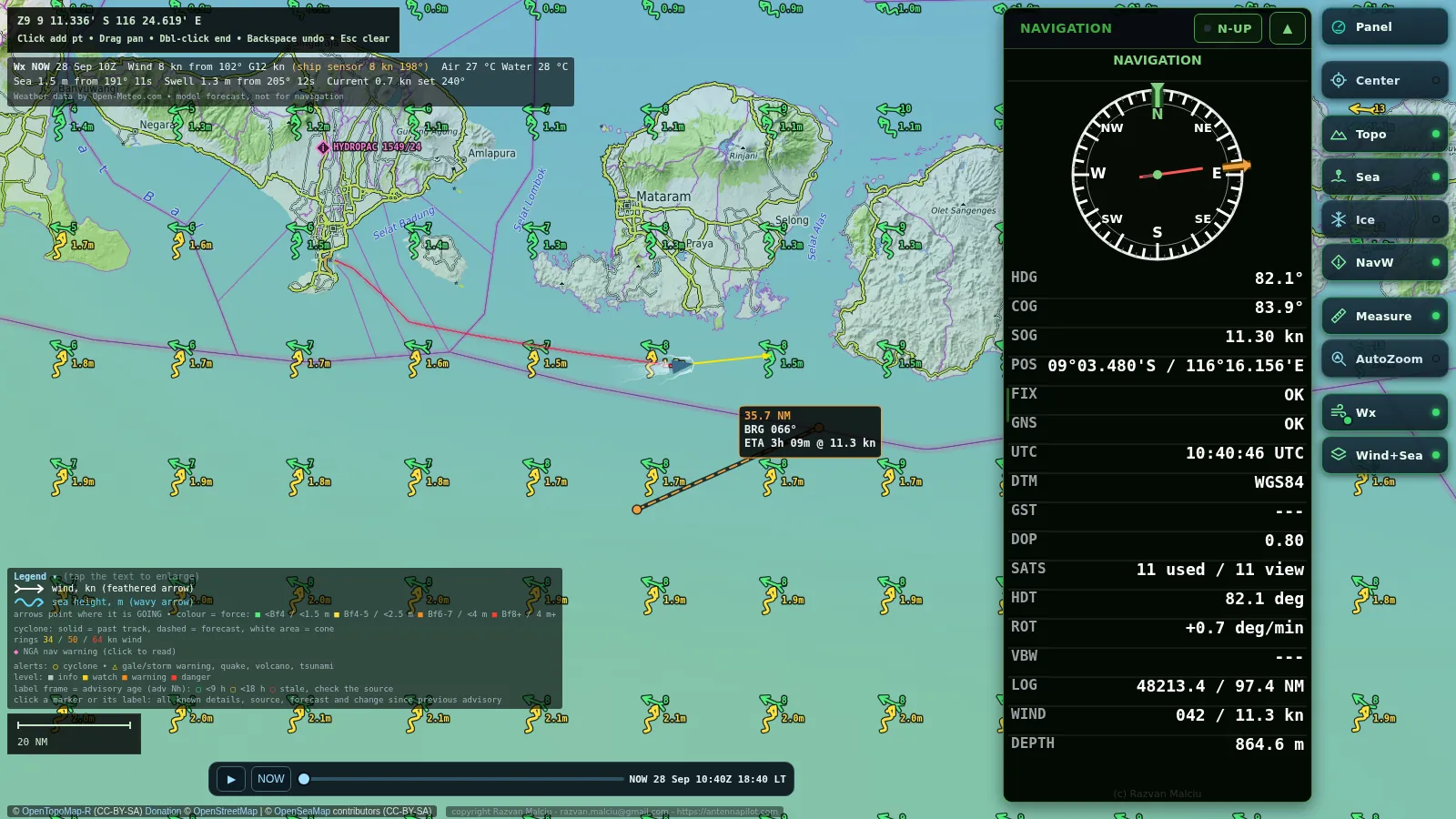Viewport: 1456px width, 819px height.
Task: Click the compass rose in the panel
Action: click(x=1157, y=174)
